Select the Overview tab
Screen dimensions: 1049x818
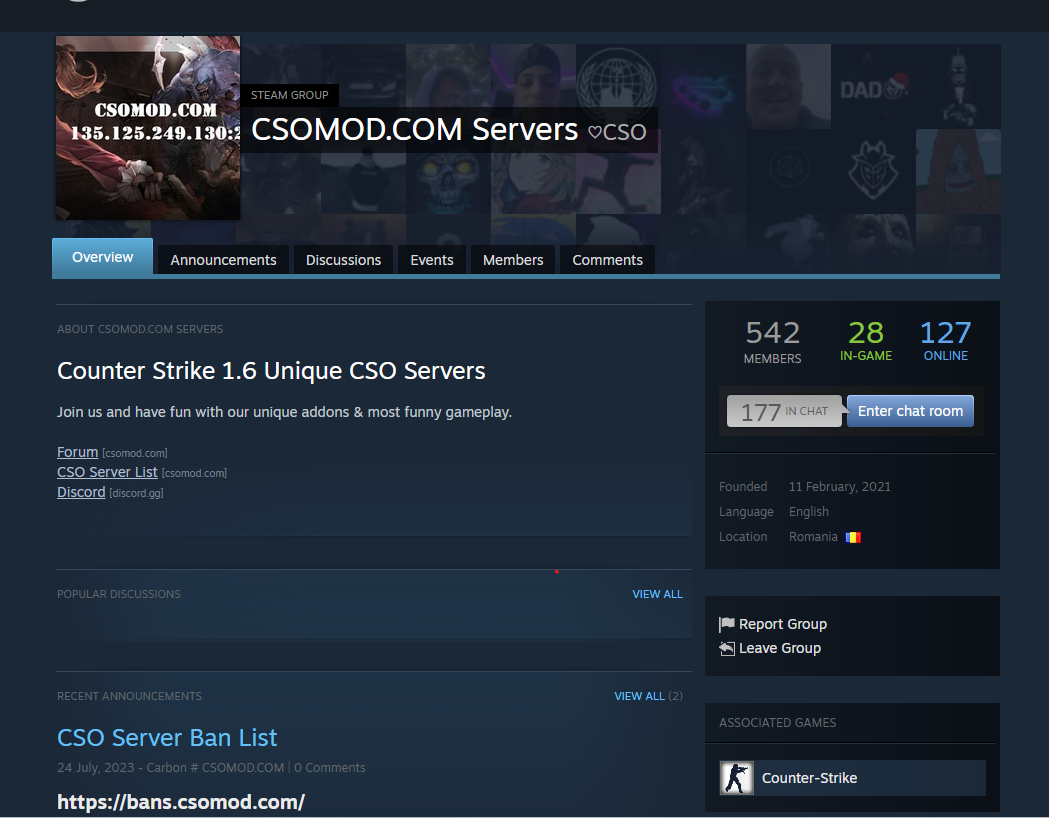tap(102, 258)
